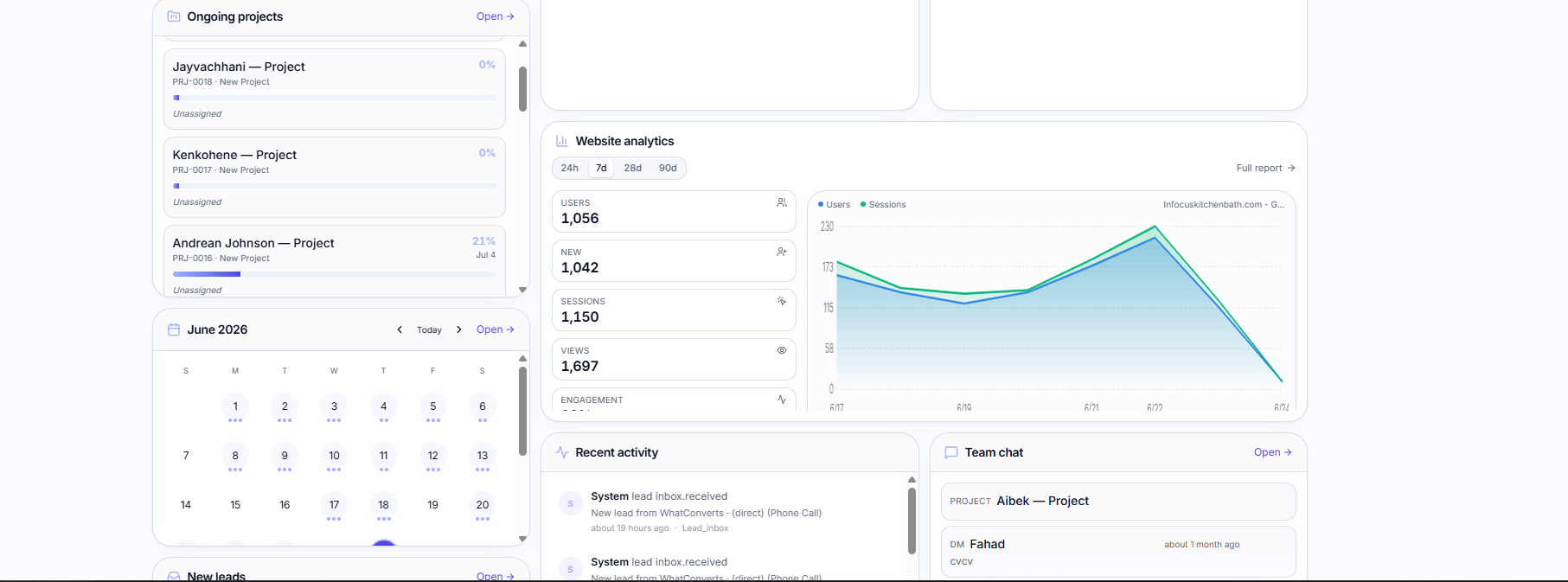
Task: Open the Aibek — Project chat
Action: coord(1118,502)
